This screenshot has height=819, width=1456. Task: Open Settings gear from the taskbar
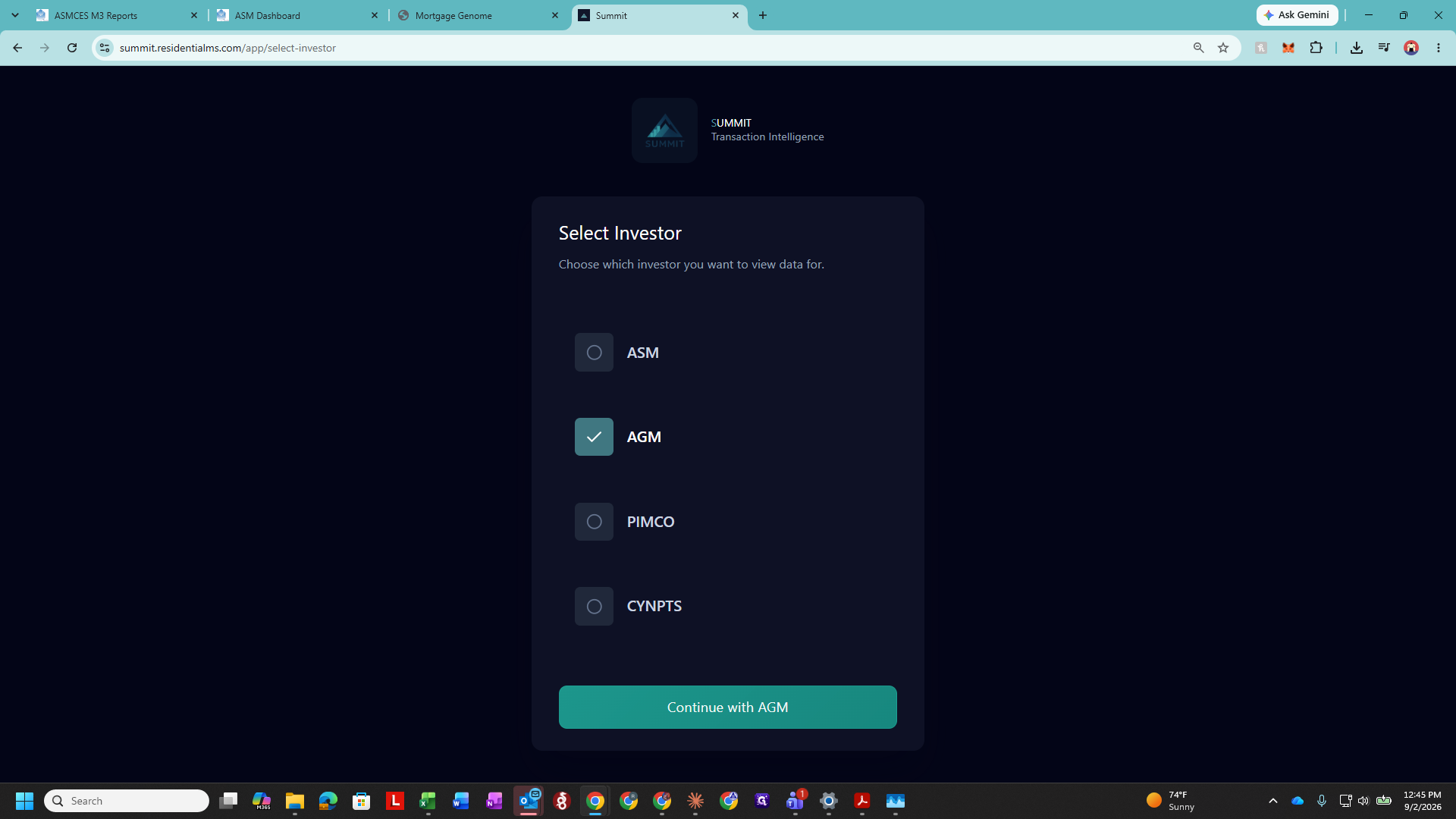pyautogui.click(x=829, y=801)
